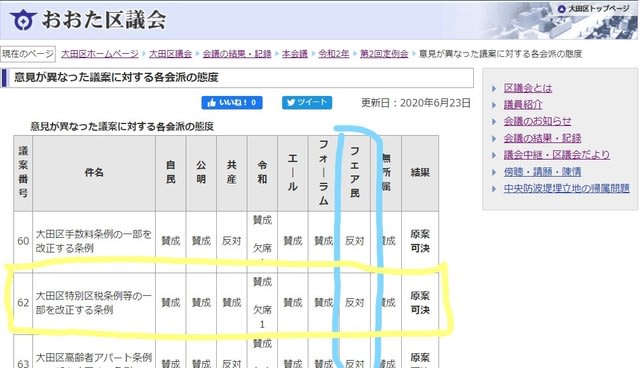Go to 大田区議会 breadcrumb link
This screenshot has height=368, width=640.
[x=170, y=54]
